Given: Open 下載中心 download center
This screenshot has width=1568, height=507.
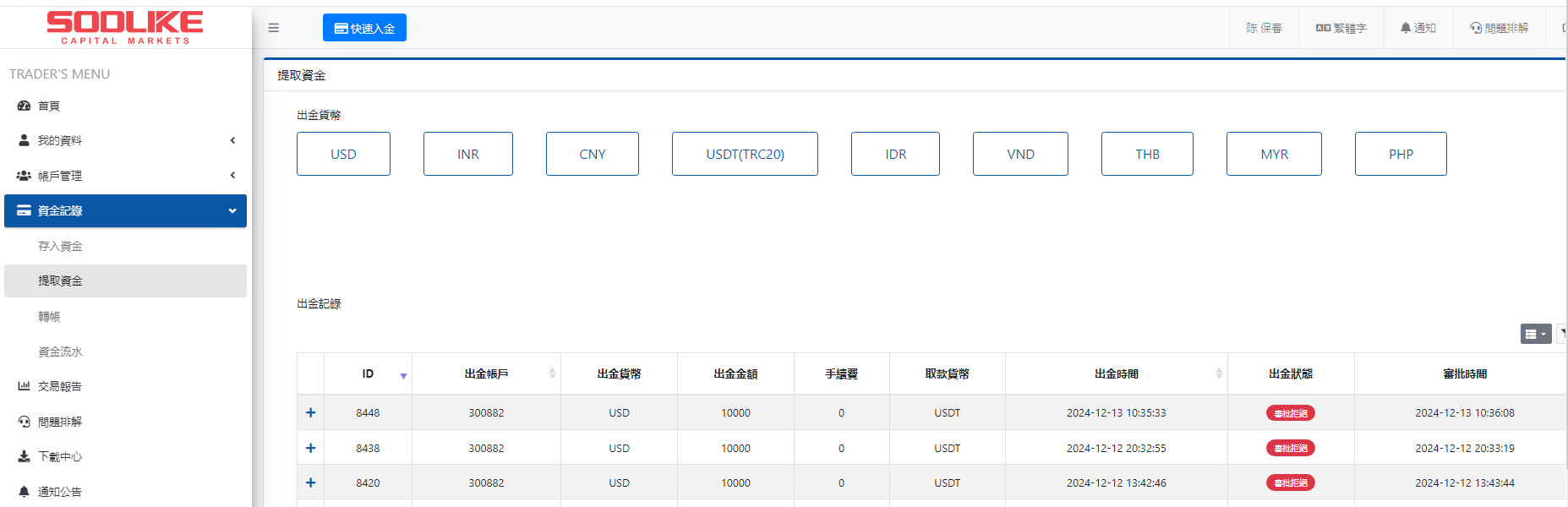Looking at the screenshot, I should point(59,456).
